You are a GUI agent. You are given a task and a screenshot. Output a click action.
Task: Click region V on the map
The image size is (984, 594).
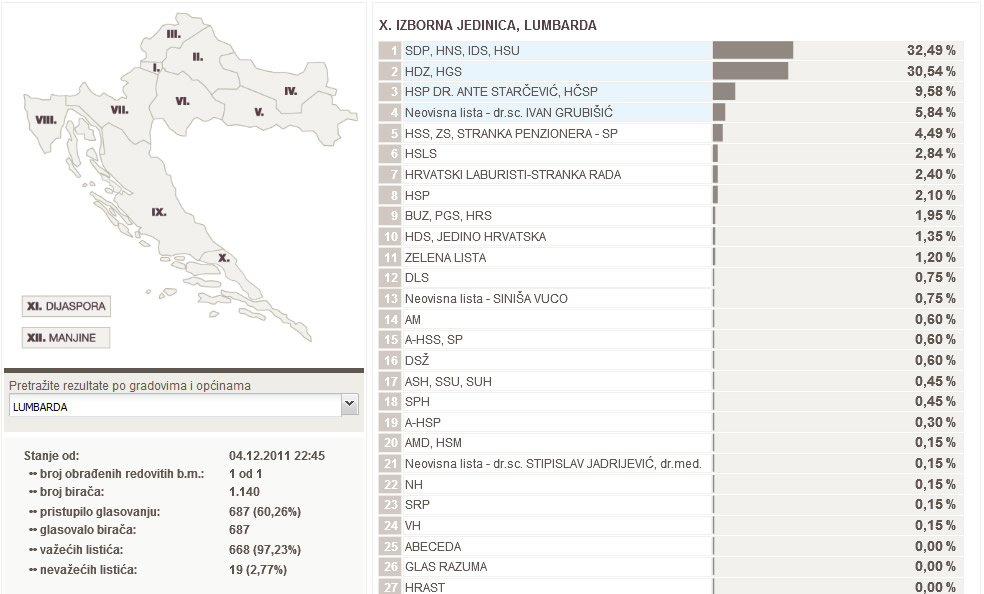[x=258, y=112]
